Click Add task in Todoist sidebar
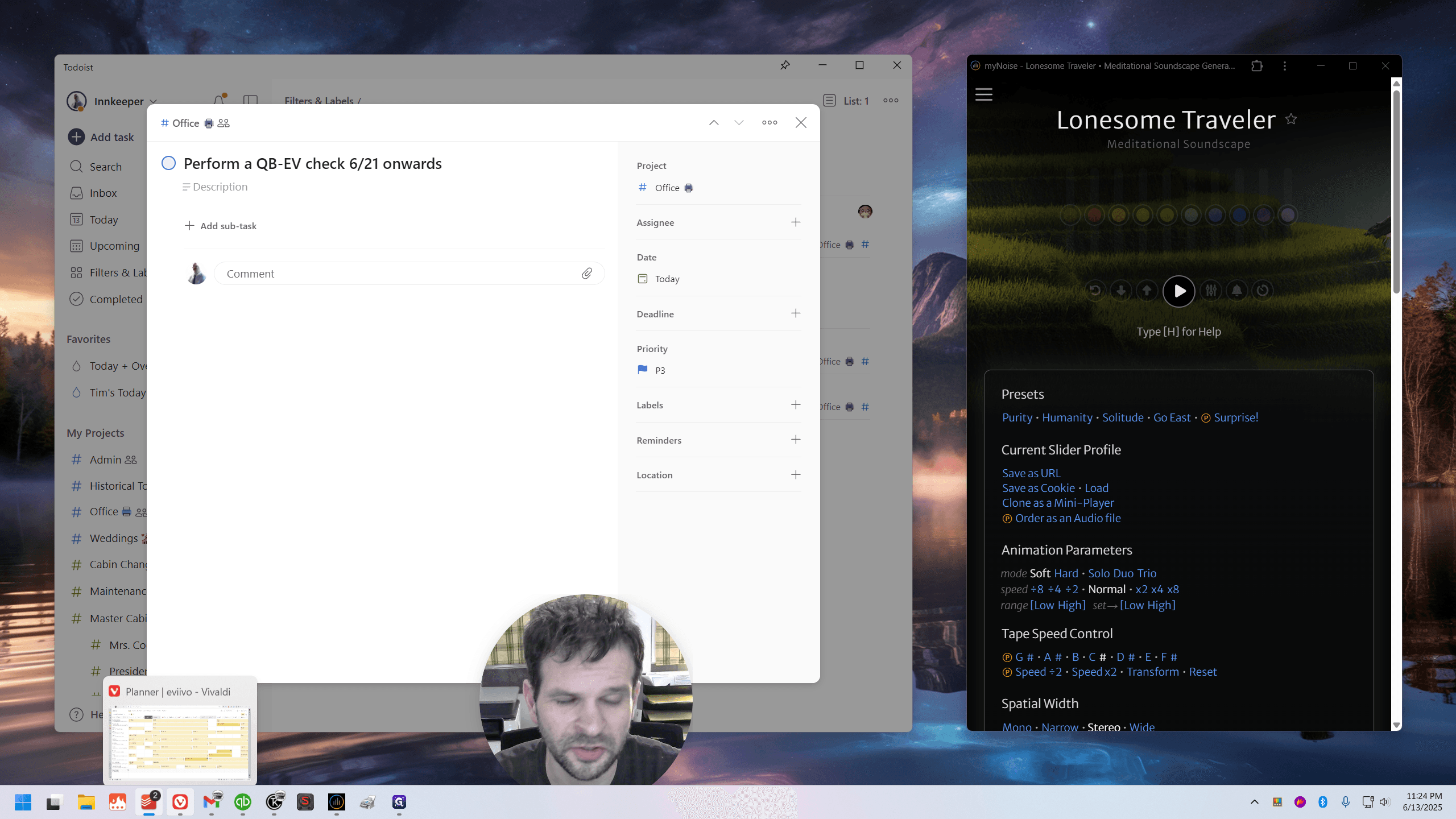This screenshot has height=819, width=1456. [102, 137]
